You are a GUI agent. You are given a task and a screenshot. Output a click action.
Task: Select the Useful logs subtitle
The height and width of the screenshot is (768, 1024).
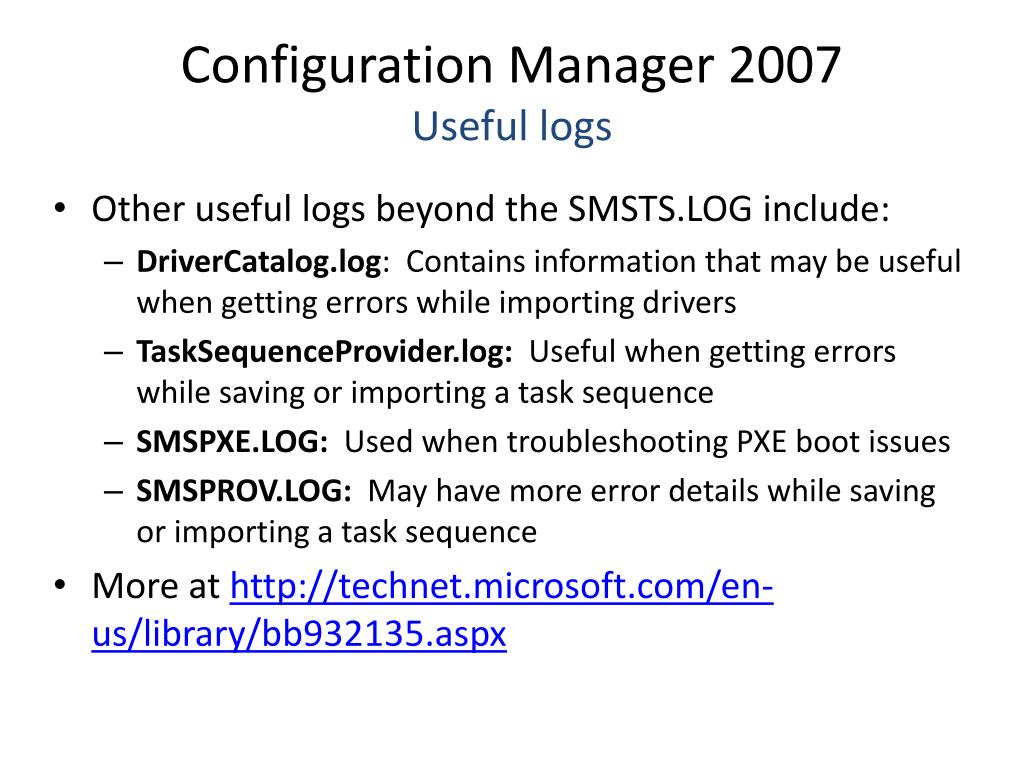512,127
